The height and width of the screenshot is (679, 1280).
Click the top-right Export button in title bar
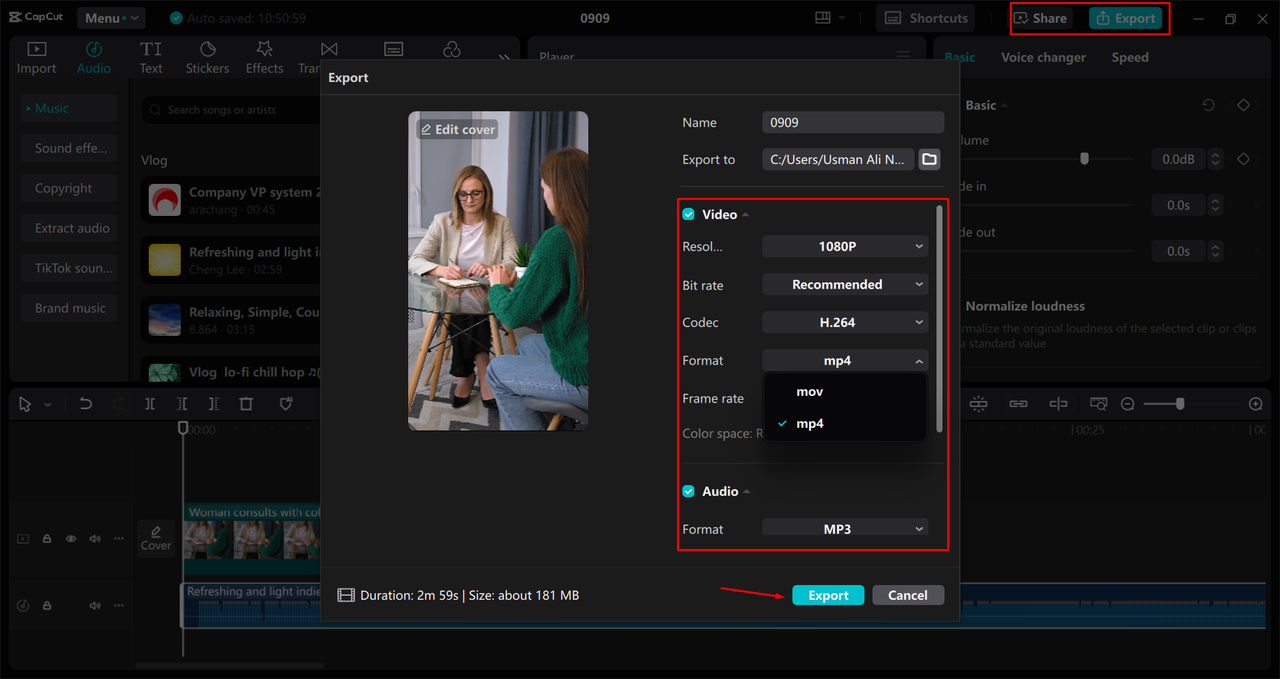(x=1125, y=18)
